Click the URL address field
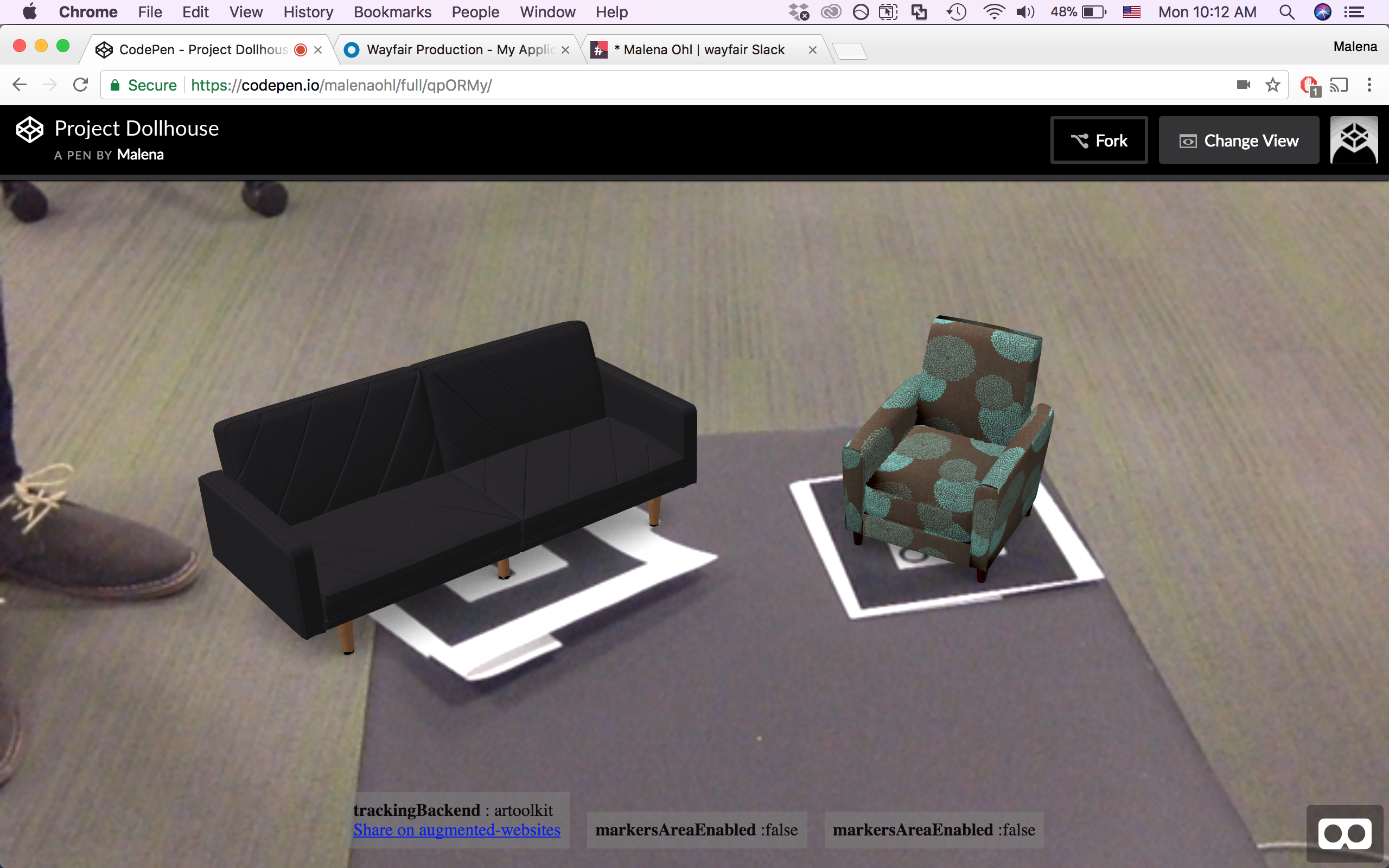 pyautogui.click(x=689, y=85)
